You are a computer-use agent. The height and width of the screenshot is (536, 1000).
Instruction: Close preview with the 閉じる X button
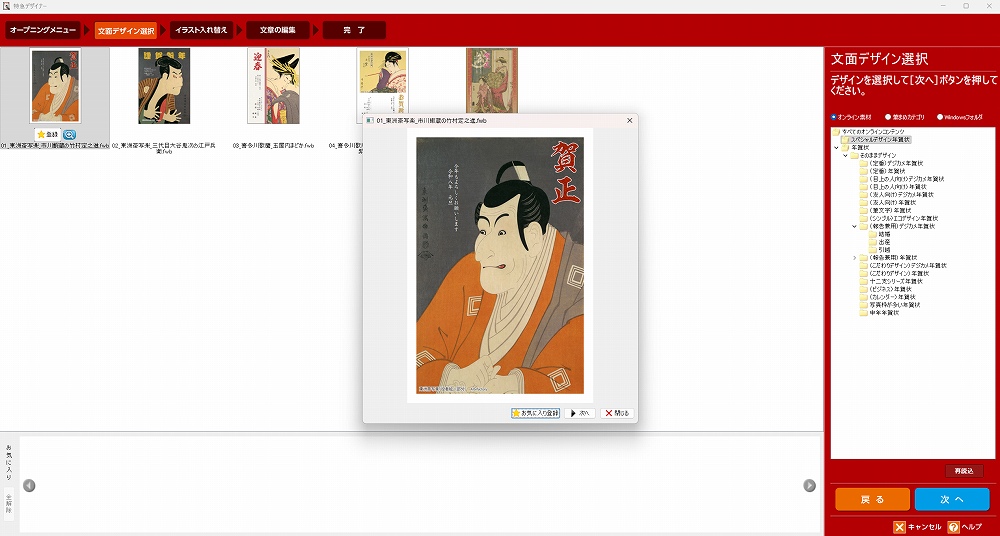click(x=617, y=413)
